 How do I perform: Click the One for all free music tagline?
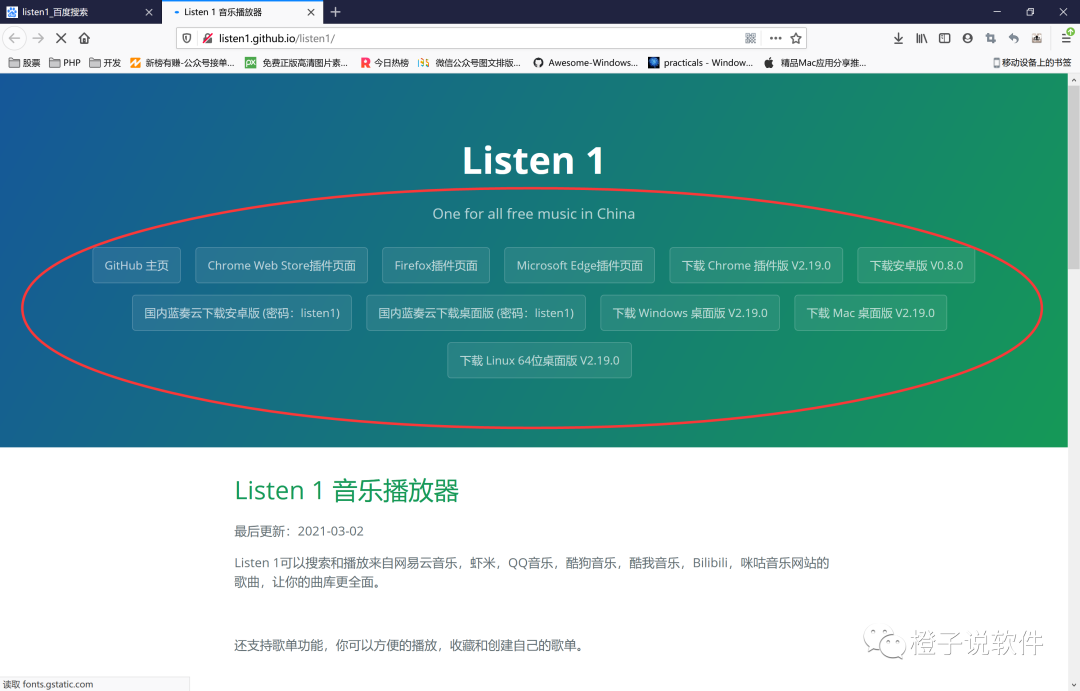[x=534, y=214]
